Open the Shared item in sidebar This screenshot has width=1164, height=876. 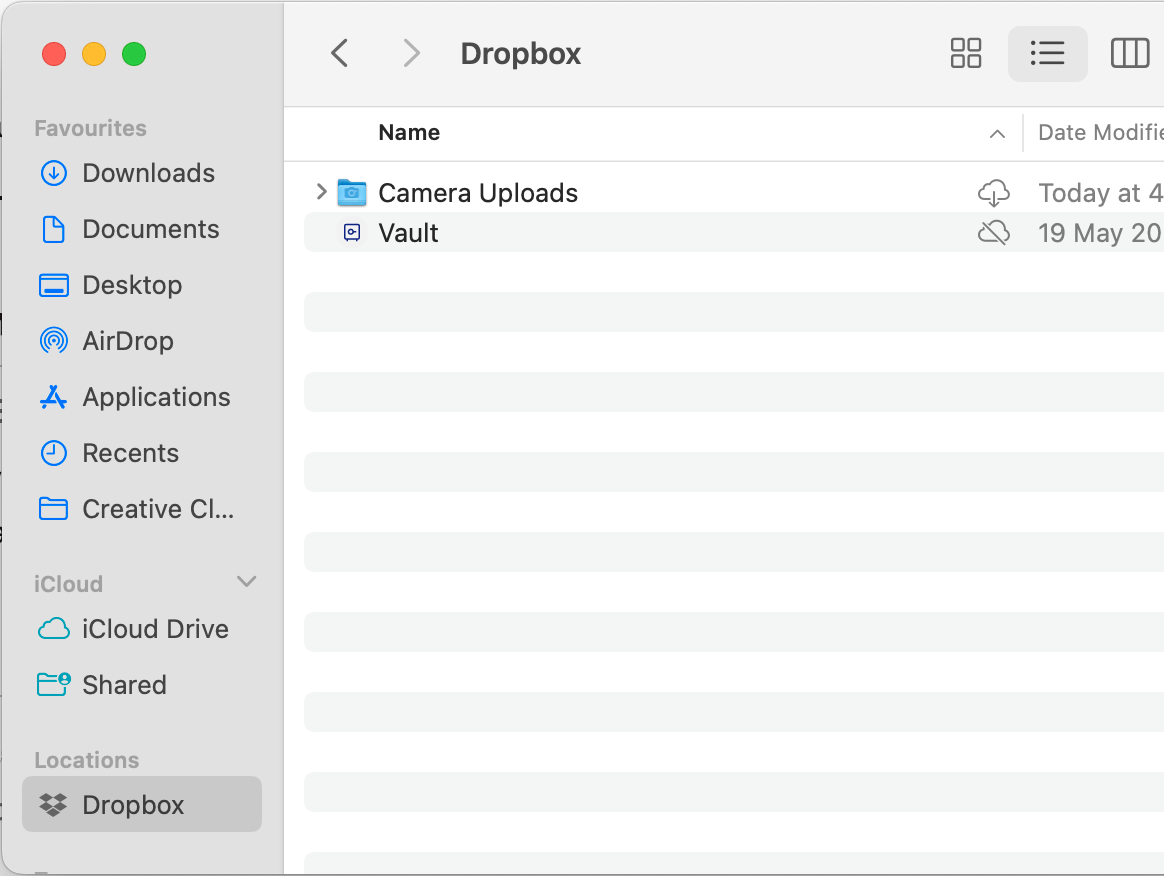click(142, 684)
